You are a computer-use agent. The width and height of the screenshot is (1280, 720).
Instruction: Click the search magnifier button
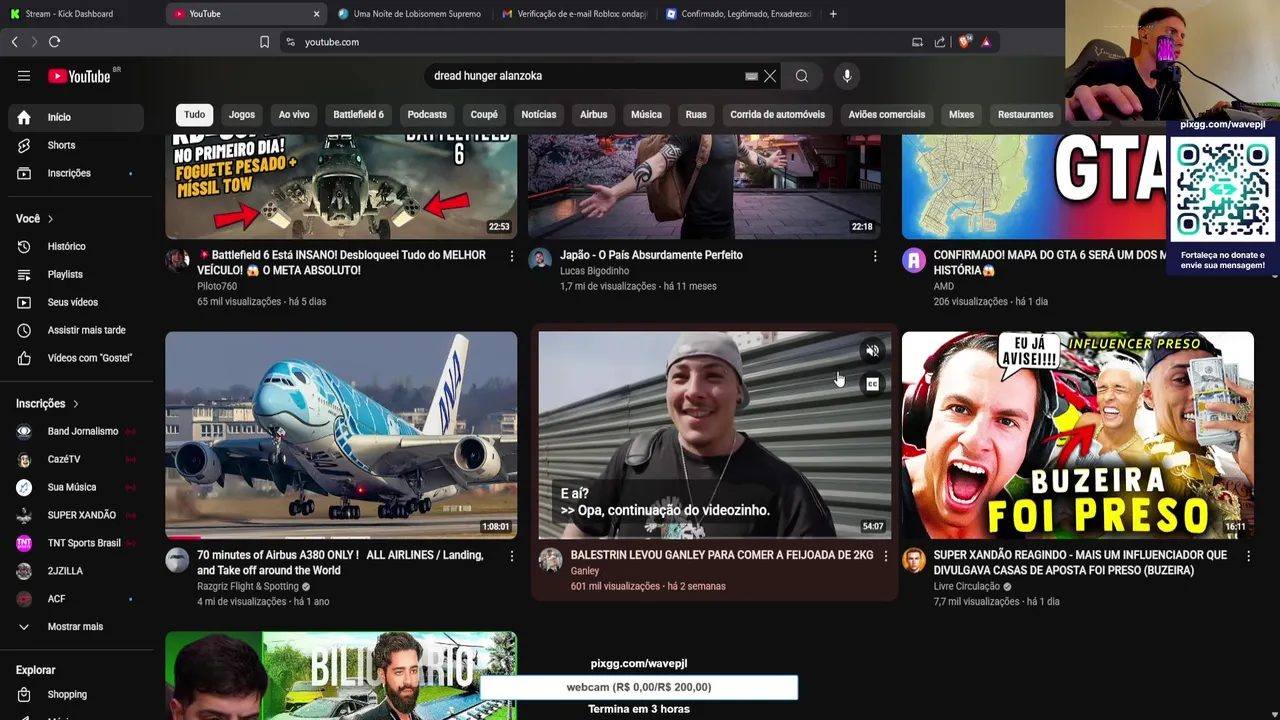pyautogui.click(x=802, y=76)
